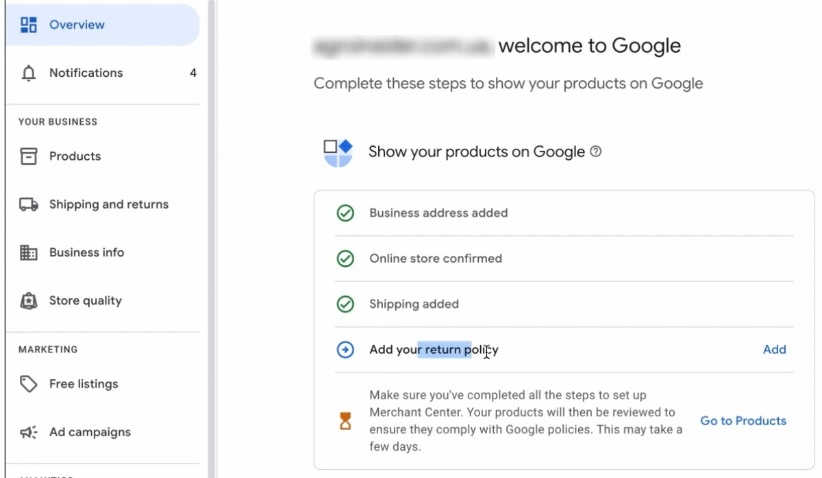Screen dimensions: 822x478
Task: Click the Shipping and returns truck icon
Action: (x=29, y=204)
